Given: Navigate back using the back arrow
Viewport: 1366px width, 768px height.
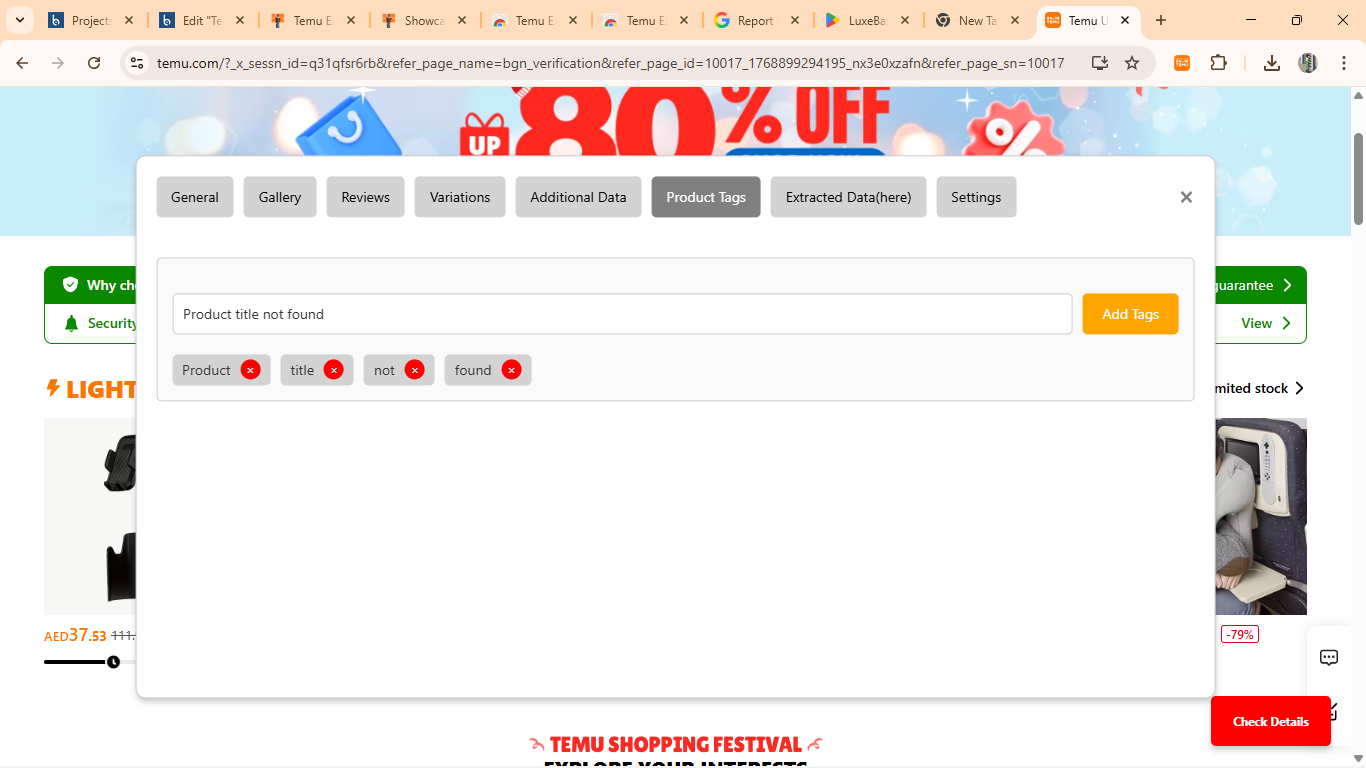Looking at the screenshot, I should [x=21, y=62].
